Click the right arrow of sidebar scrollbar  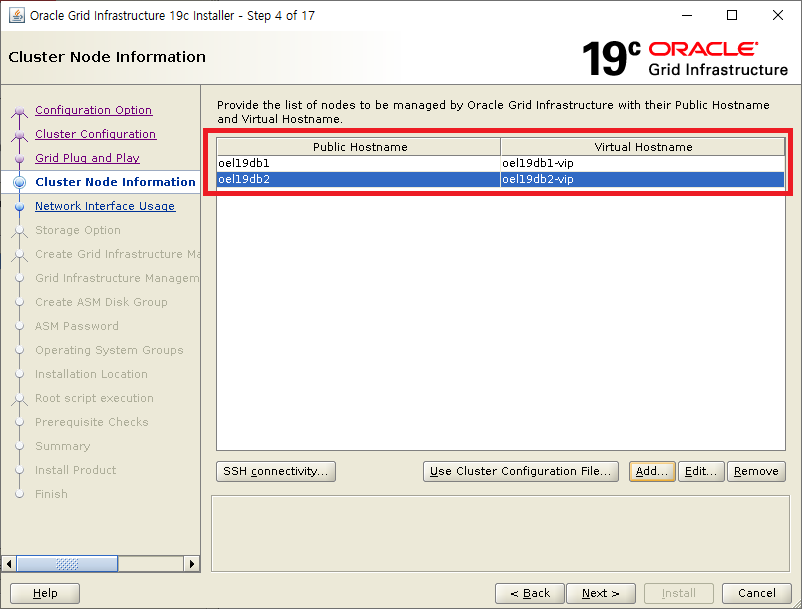[x=192, y=564]
